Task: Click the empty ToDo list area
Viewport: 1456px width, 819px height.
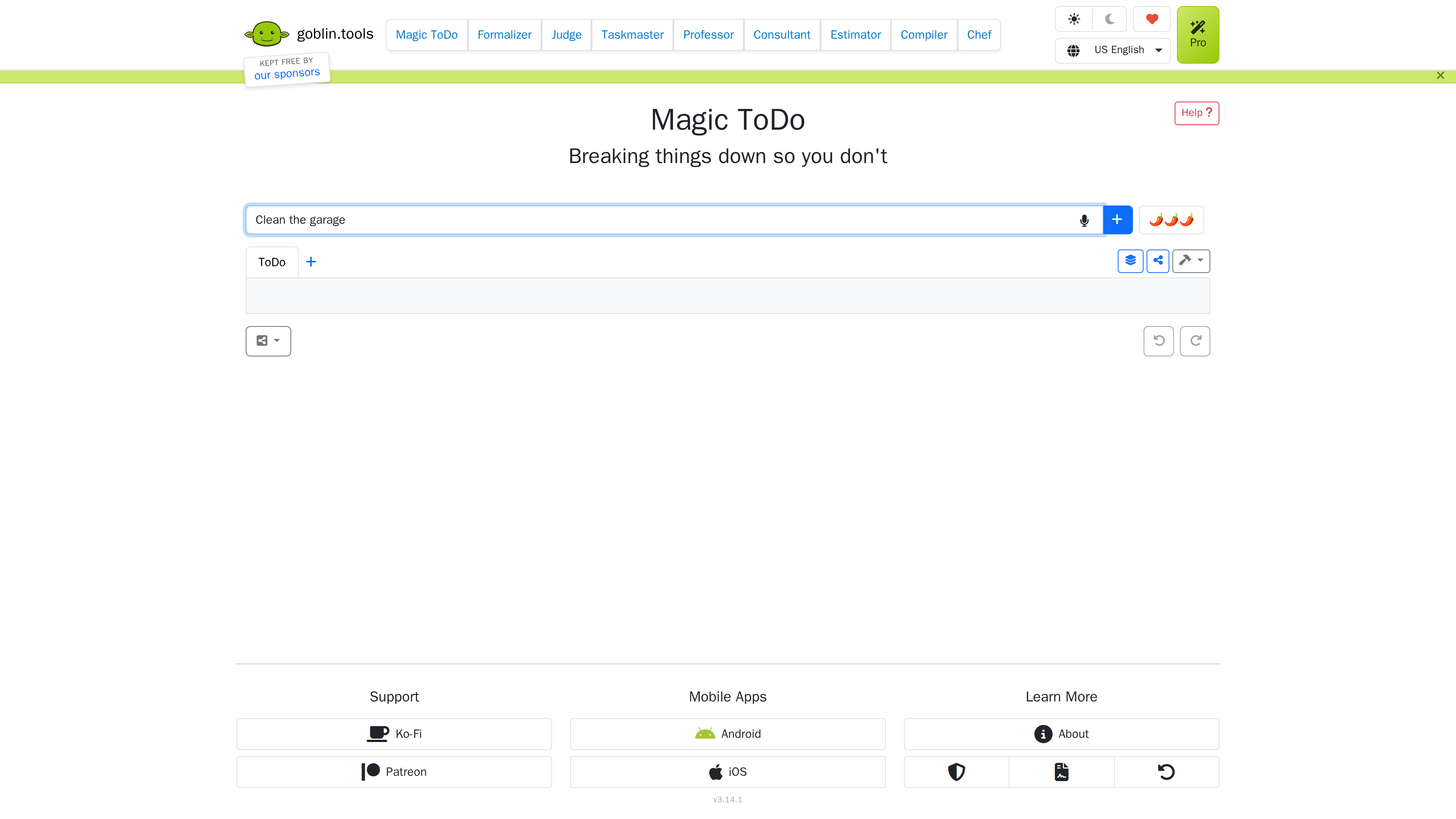Action: pyautogui.click(x=728, y=296)
